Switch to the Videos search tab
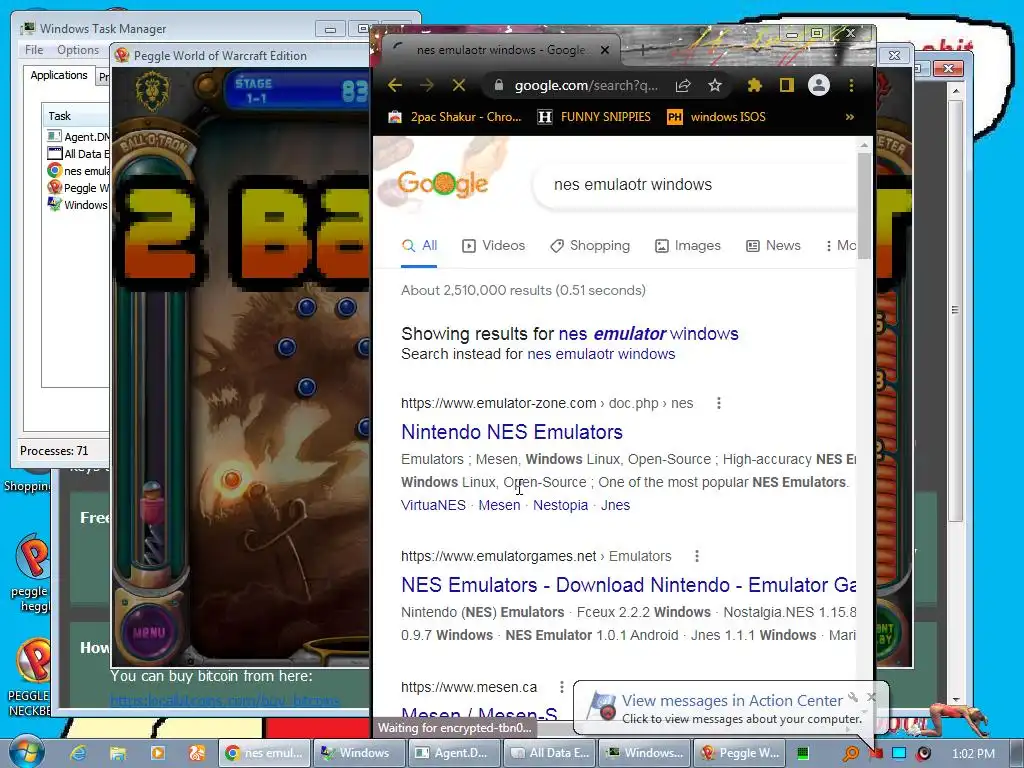 point(493,246)
